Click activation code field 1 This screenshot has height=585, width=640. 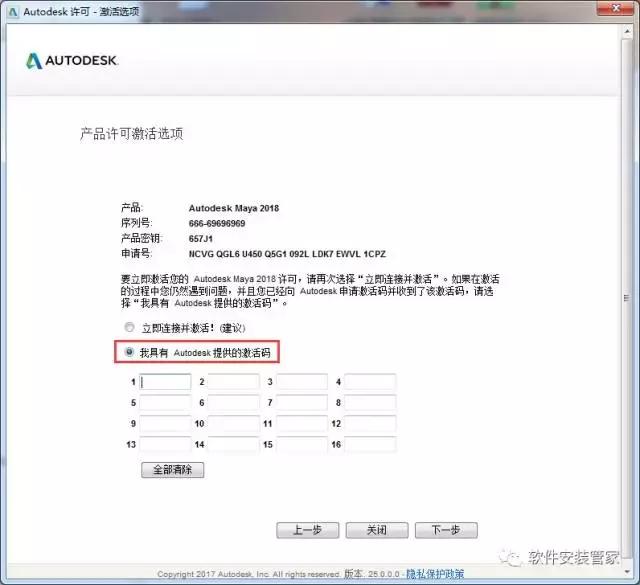[165, 382]
